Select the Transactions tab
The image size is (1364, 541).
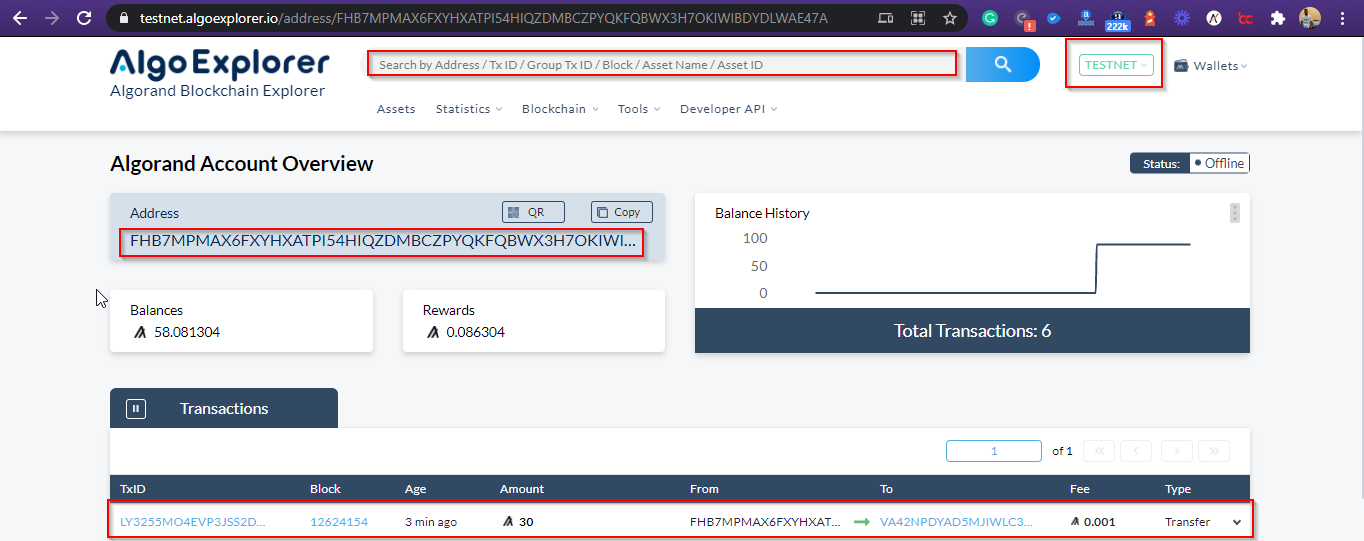224,408
